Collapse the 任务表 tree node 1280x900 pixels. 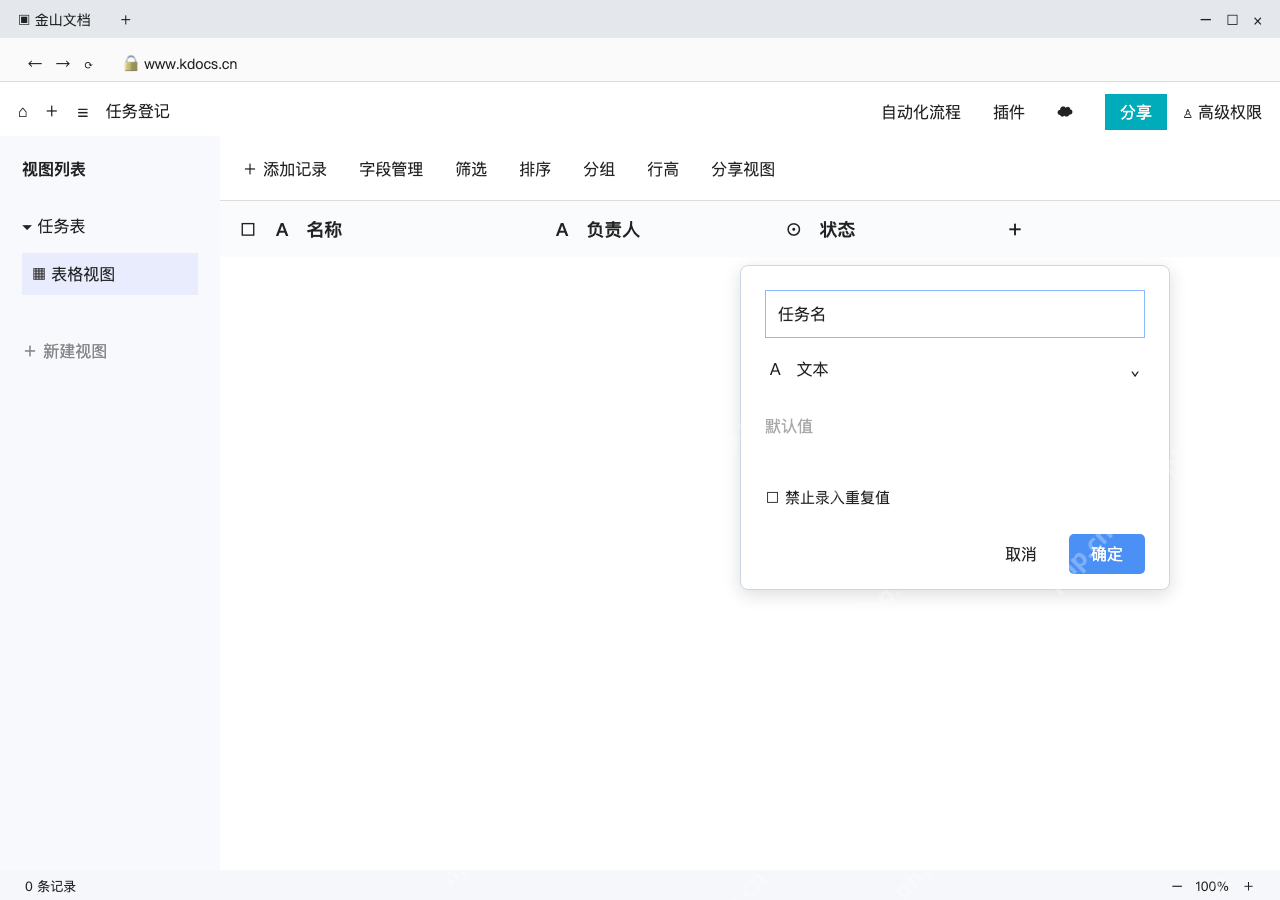tap(27, 227)
